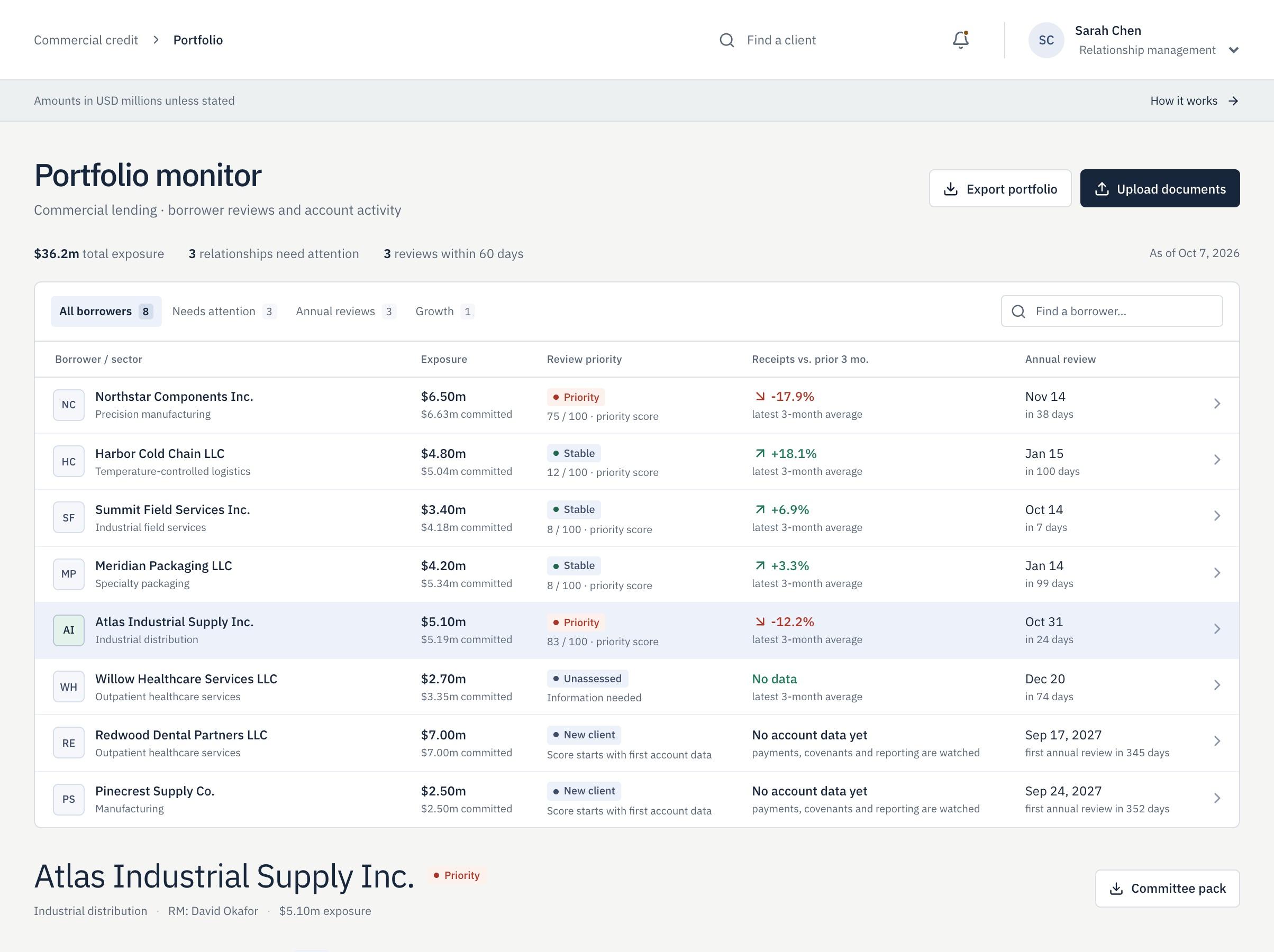The width and height of the screenshot is (1274, 952).
Task: Open Pinecrest Supply Co. row chevron
Action: [x=1216, y=798]
